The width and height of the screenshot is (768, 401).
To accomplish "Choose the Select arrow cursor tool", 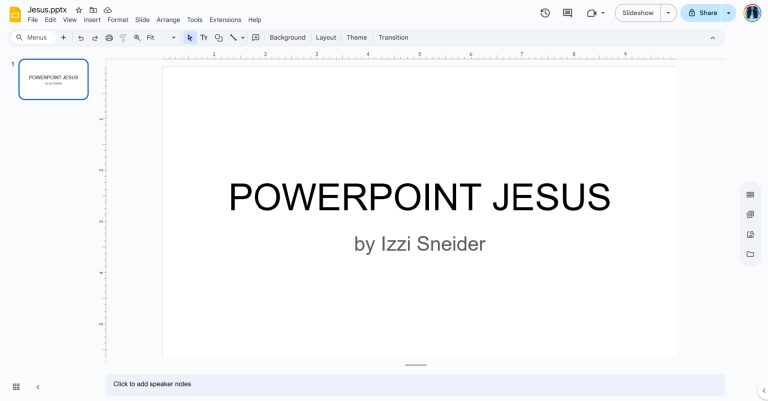I will pos(190,38).
